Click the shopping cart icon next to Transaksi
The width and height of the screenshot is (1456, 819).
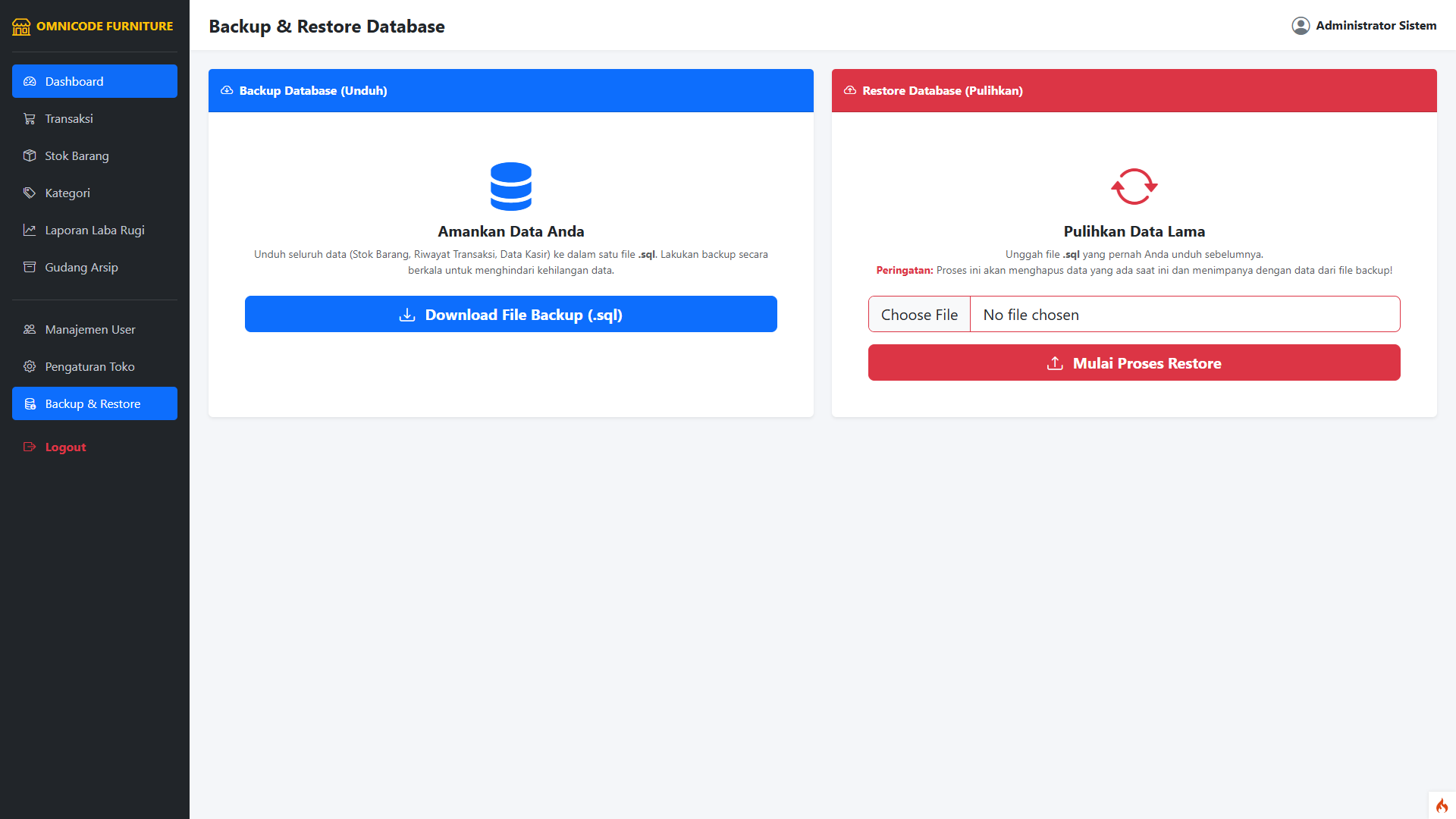30,119
